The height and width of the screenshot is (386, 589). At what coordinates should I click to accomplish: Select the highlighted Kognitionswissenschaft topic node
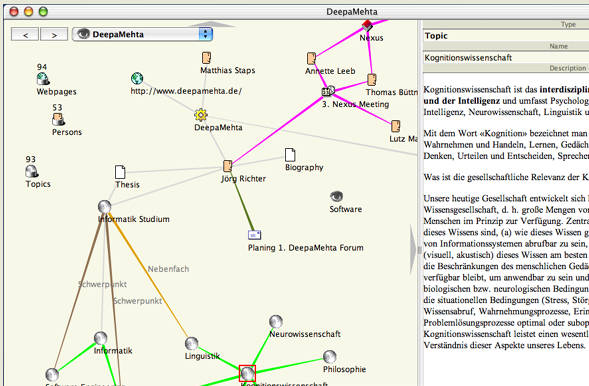click(x=248, y=373)
